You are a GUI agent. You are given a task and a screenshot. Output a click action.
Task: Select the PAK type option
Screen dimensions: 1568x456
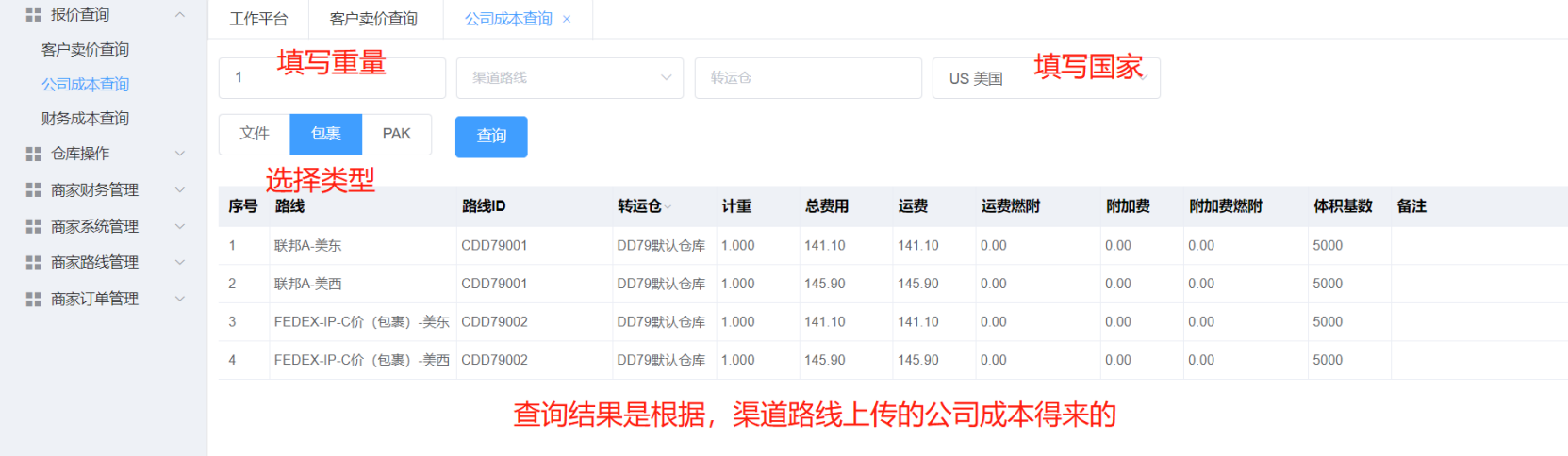click(x=396, y=134)
